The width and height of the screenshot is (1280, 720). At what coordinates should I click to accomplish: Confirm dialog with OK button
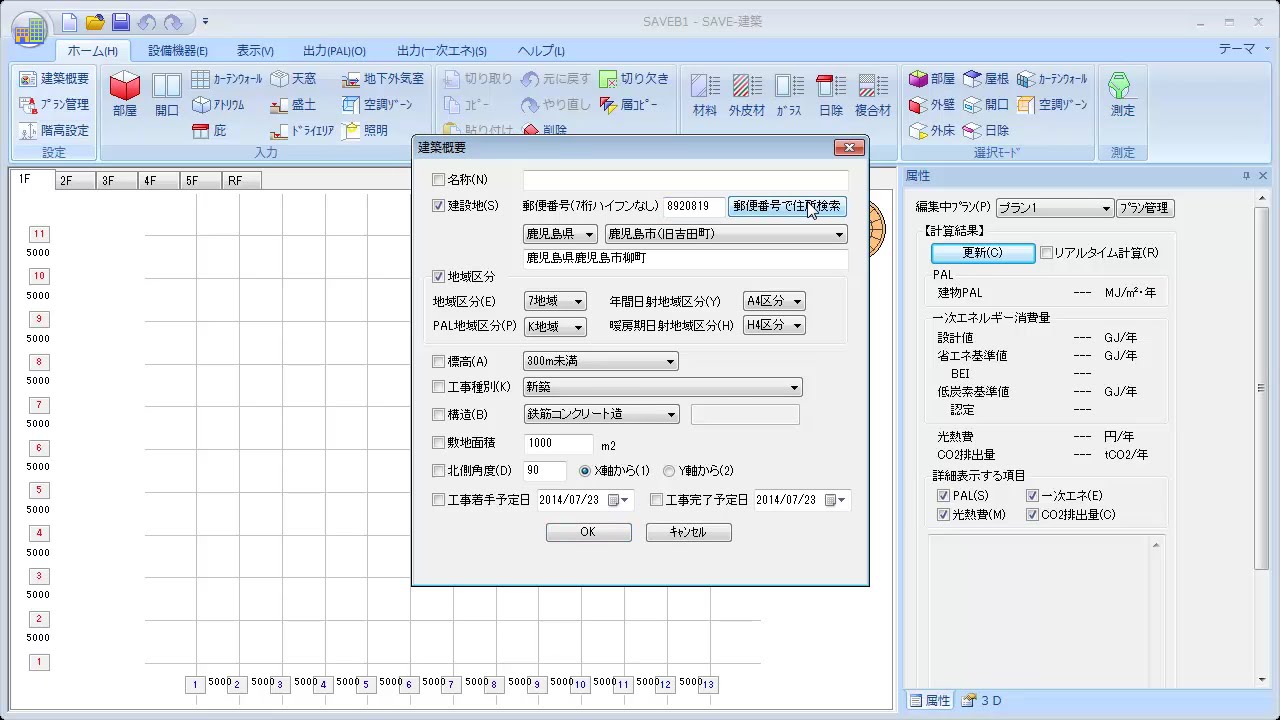[x=588, y=532]
